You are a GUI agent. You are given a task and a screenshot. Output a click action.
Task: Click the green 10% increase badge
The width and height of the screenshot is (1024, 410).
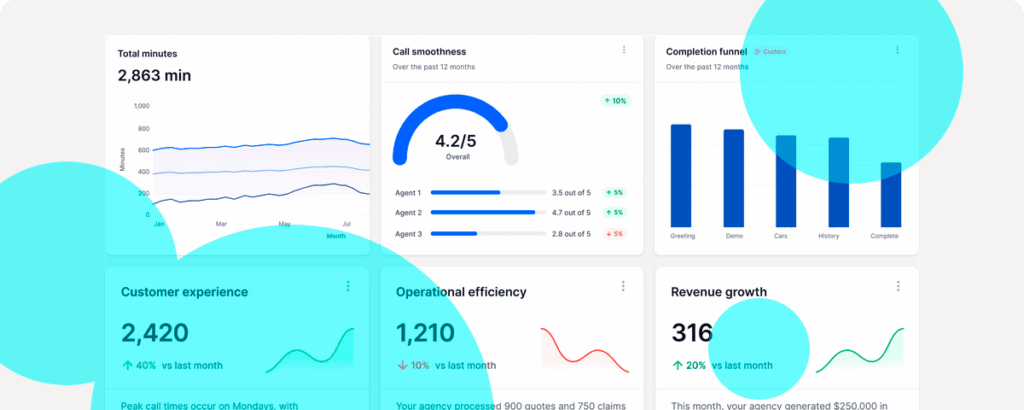tap(615, 101)
